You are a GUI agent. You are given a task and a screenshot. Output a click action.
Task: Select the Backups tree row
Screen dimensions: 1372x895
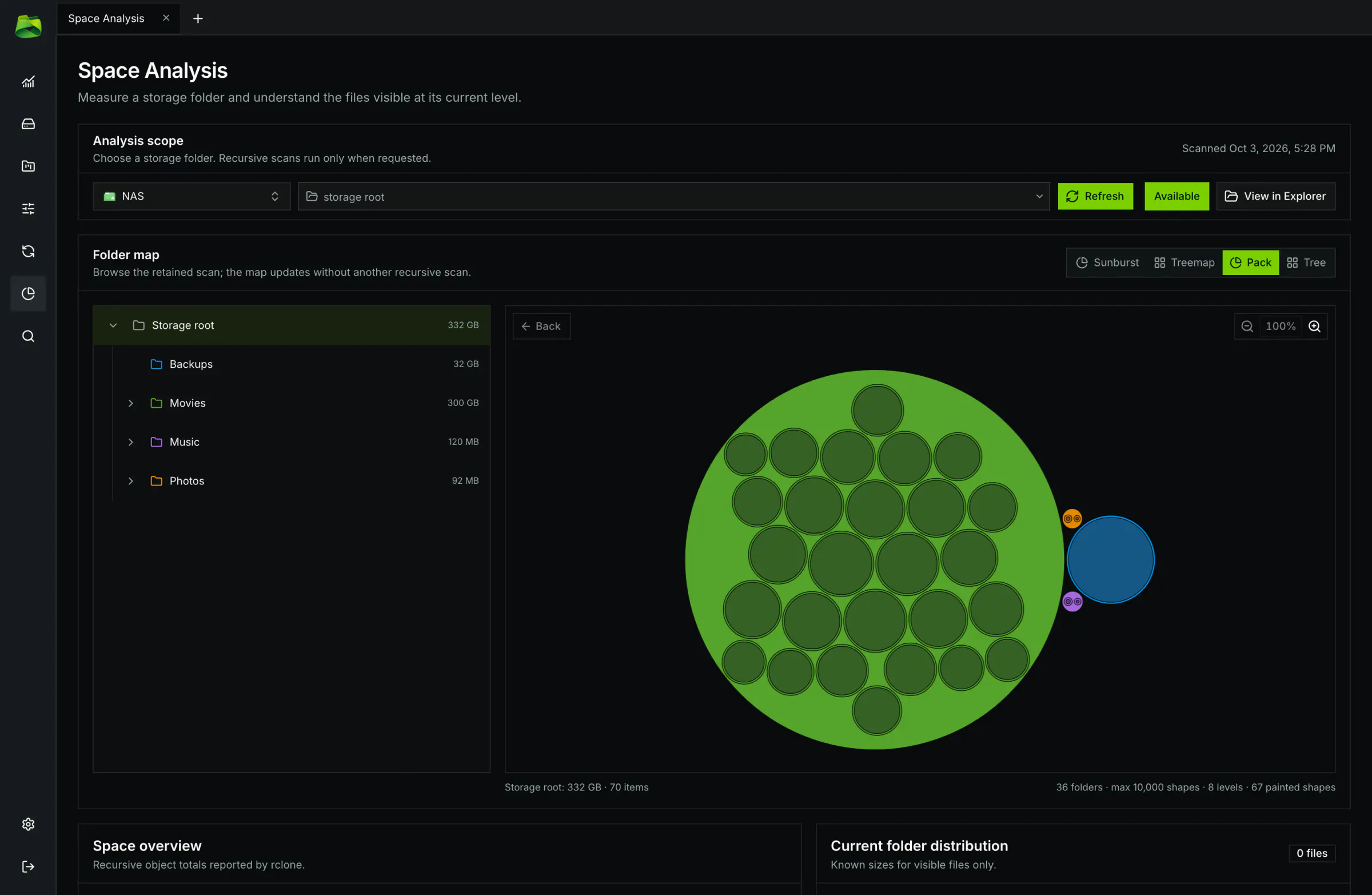click(292, 364)
